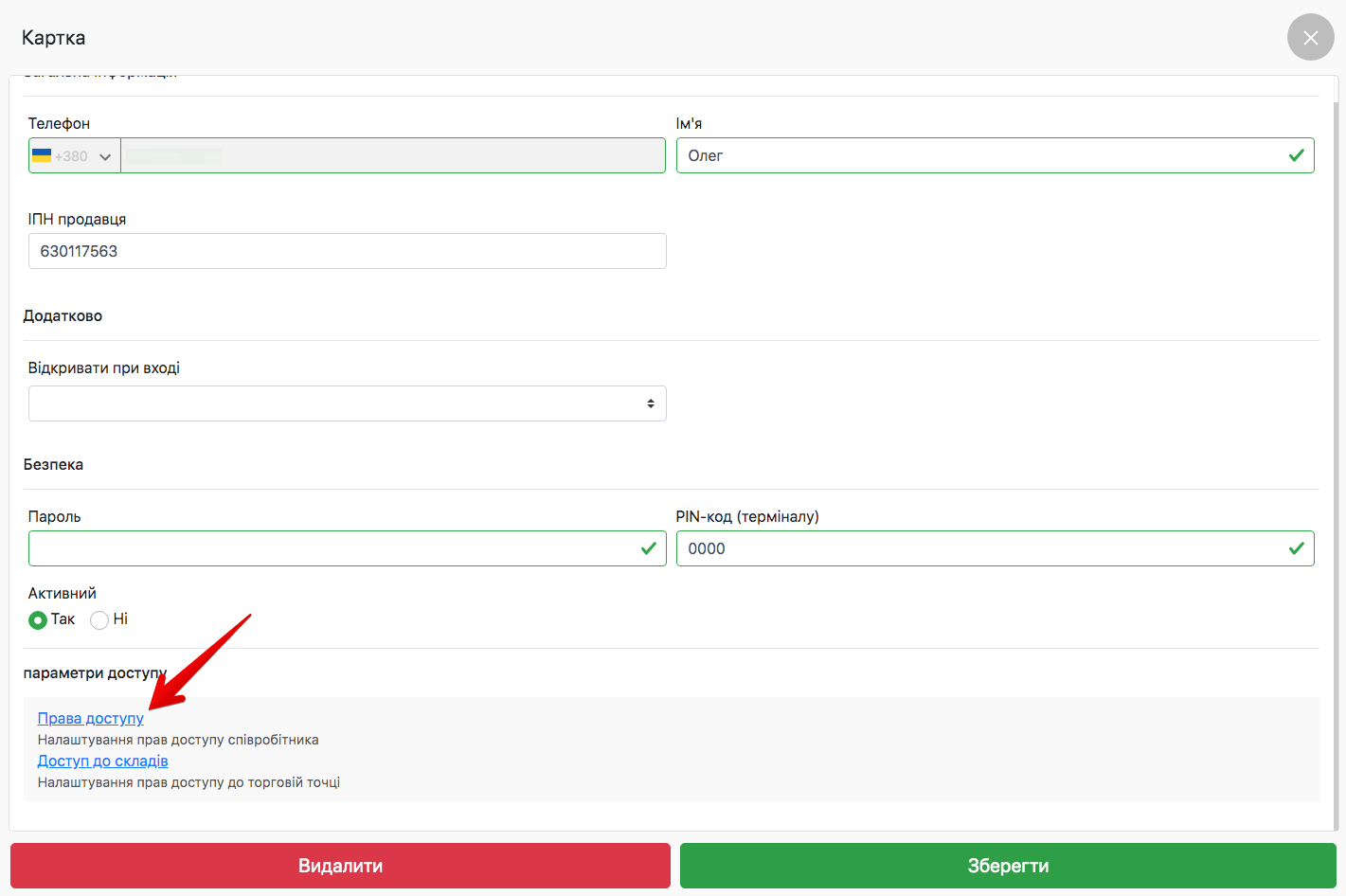Click the green checkmark in PIN-код field
Screen dimensions: 1346x896
1296,548
